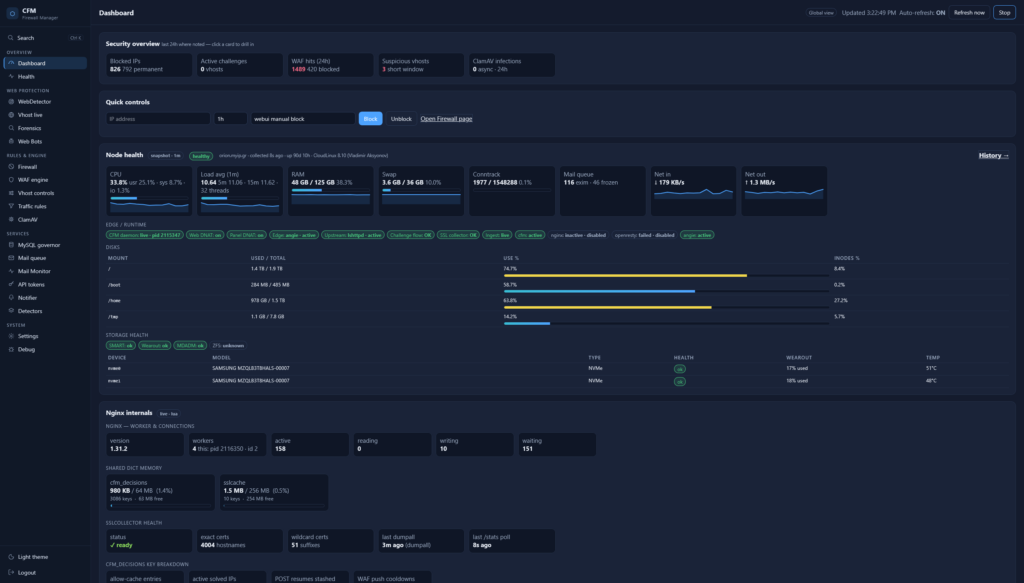This screenshot has height=583, width=1024.
Task: Stop the auto-refresh
Action: click(1004, 12)
